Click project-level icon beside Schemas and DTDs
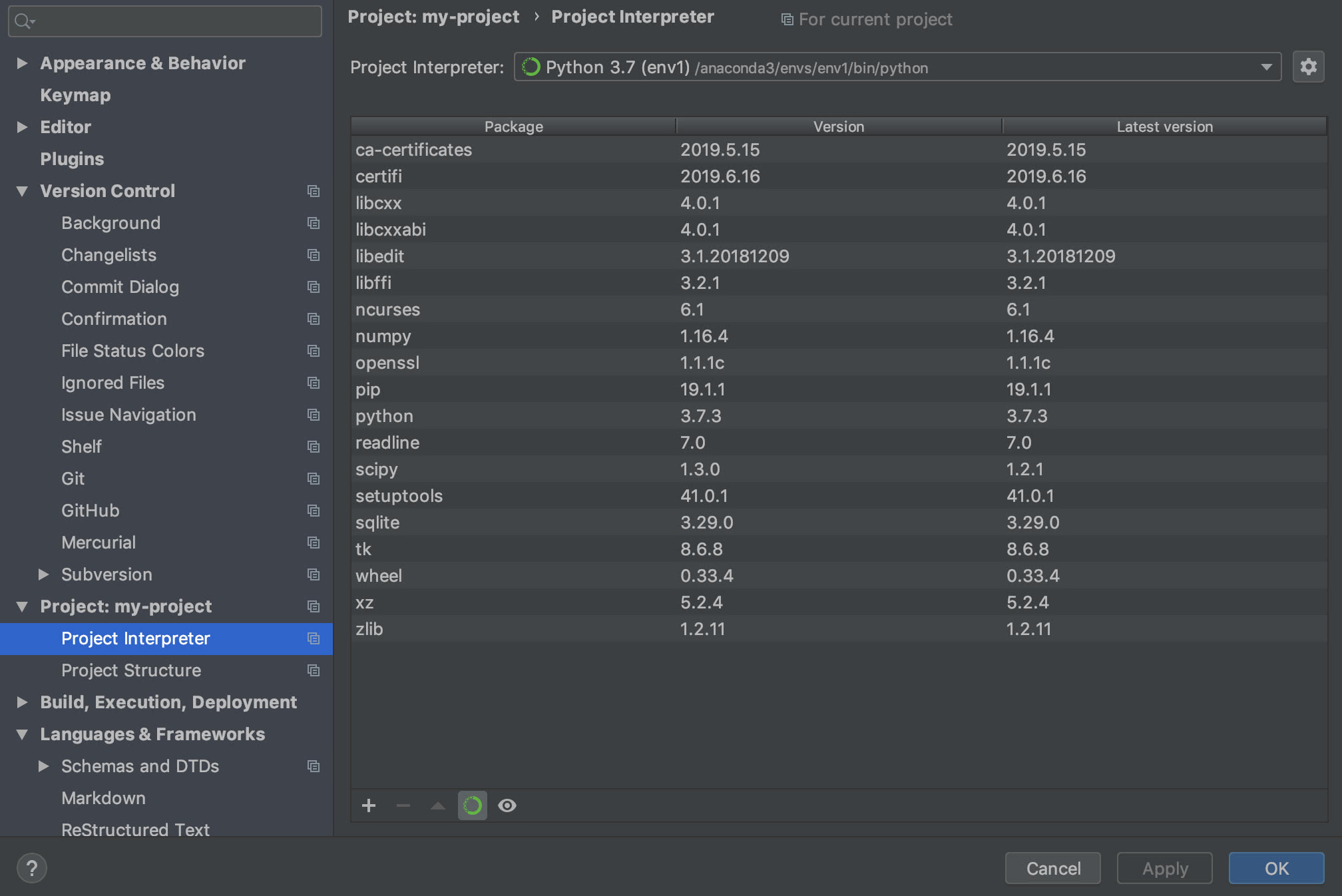The width and height of the screenshot is (1342, 896). pos(314,766)
